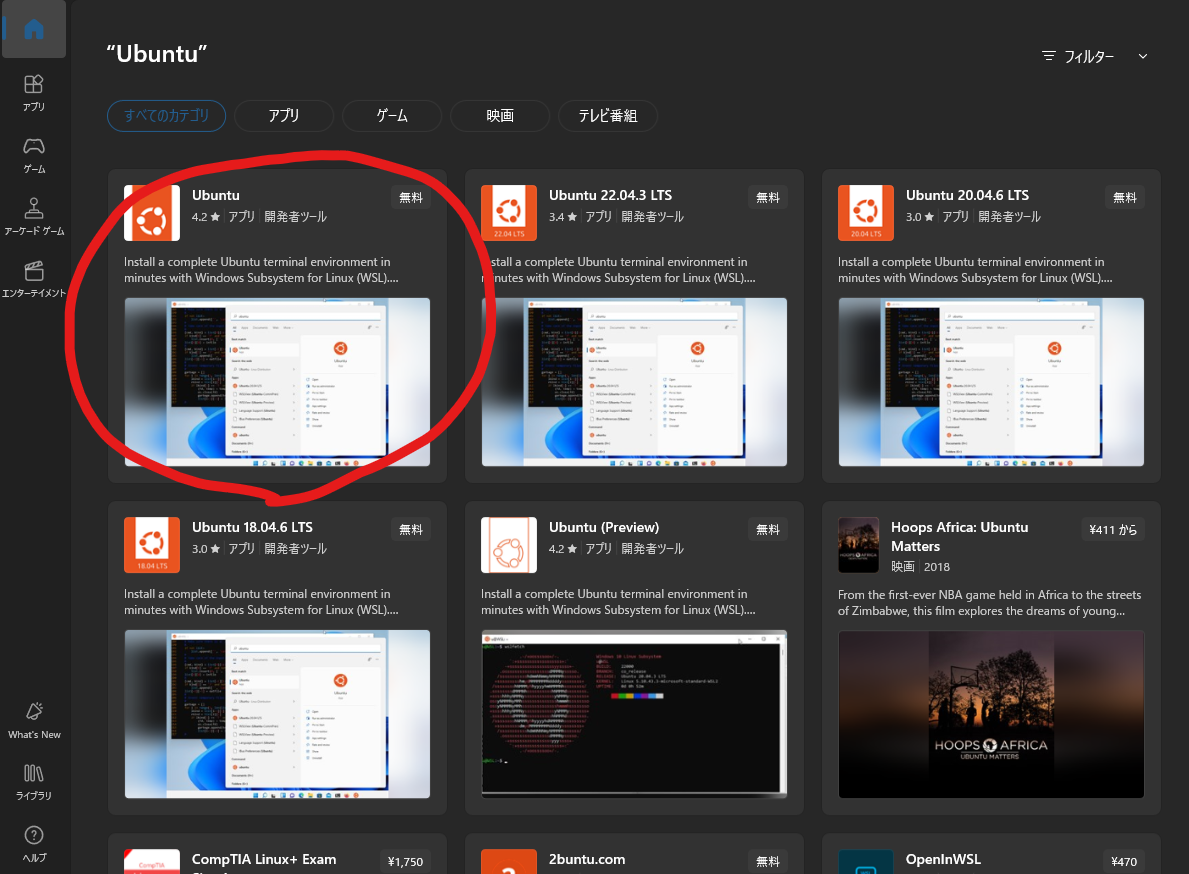Select the 映画 category tab

click(x=500, y=116)
